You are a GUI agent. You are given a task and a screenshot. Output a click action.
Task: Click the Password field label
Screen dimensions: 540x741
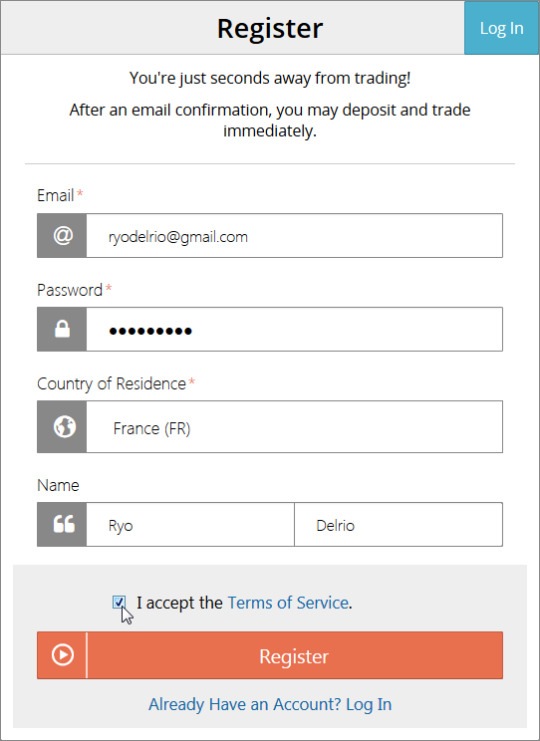69,290
